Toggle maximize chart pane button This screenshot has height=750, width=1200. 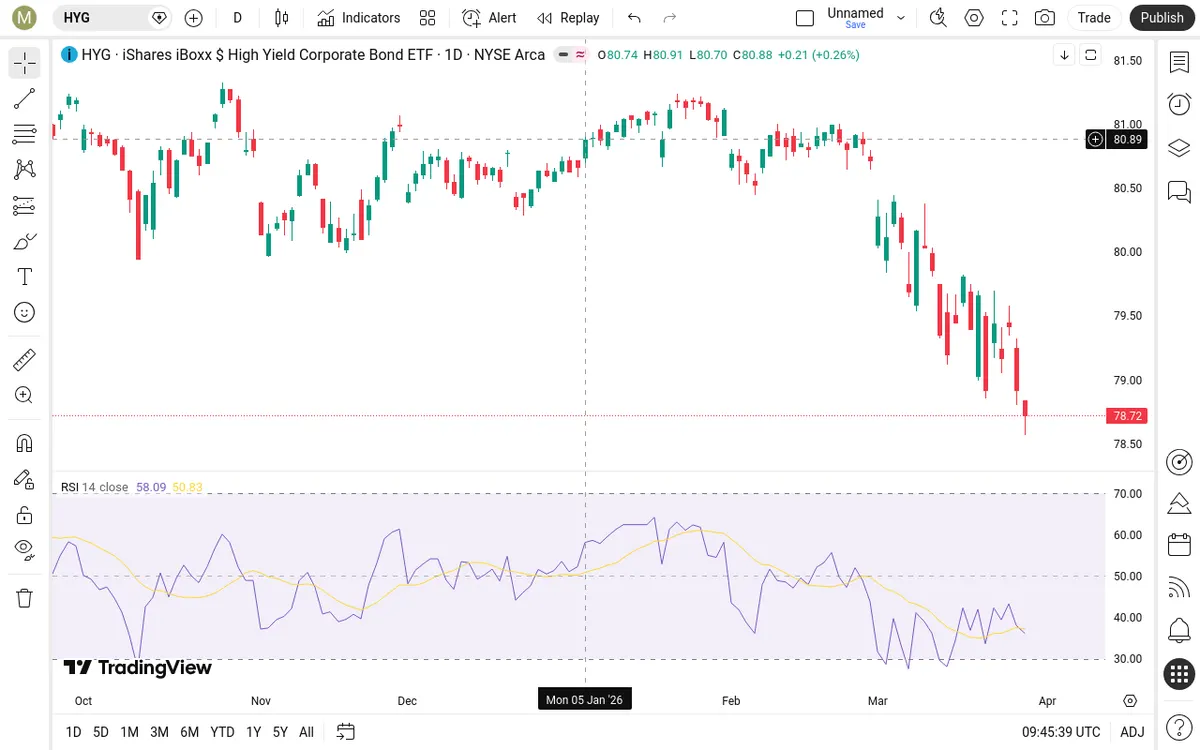point(1091,55)
